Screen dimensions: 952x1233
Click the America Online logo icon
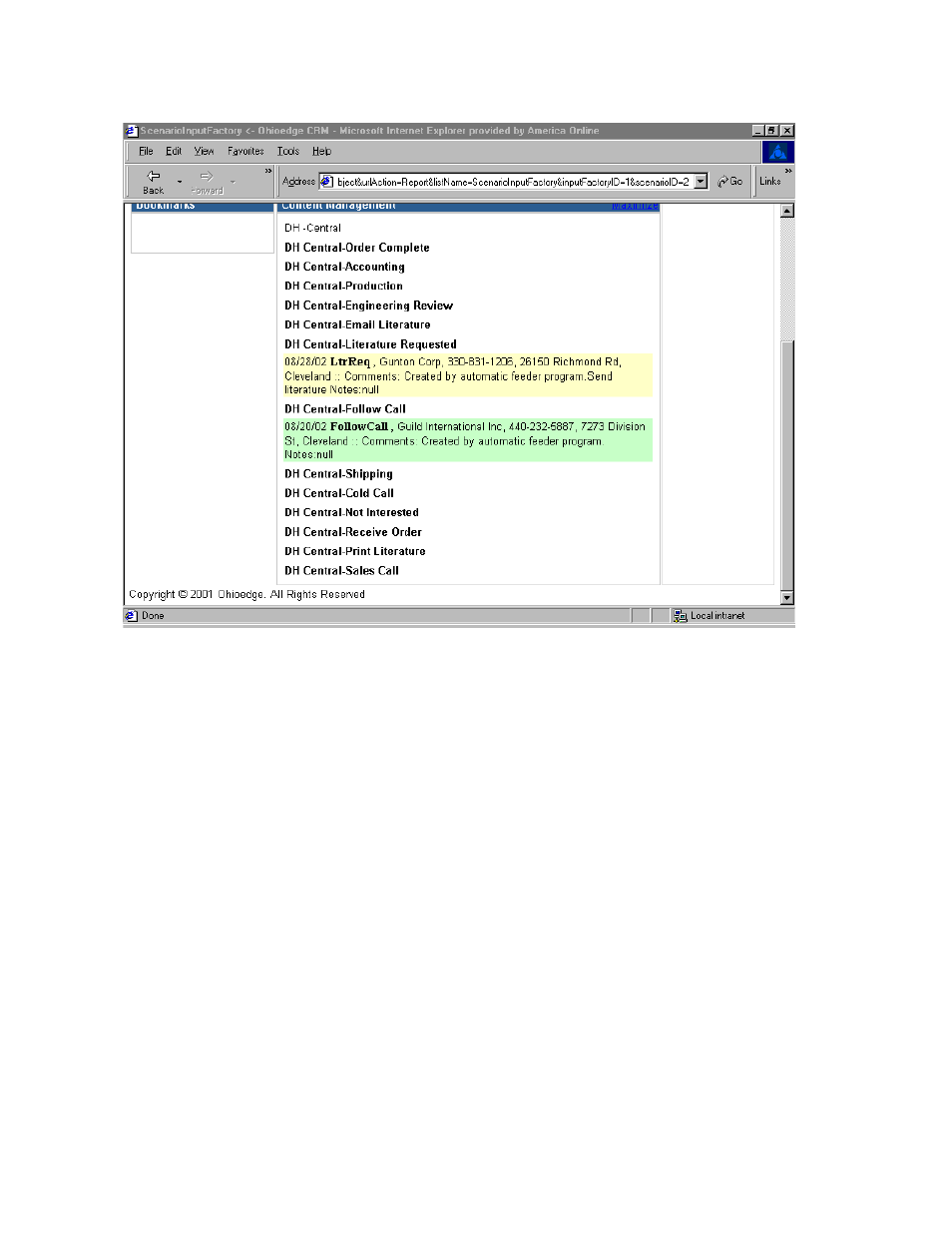[777, 152]
